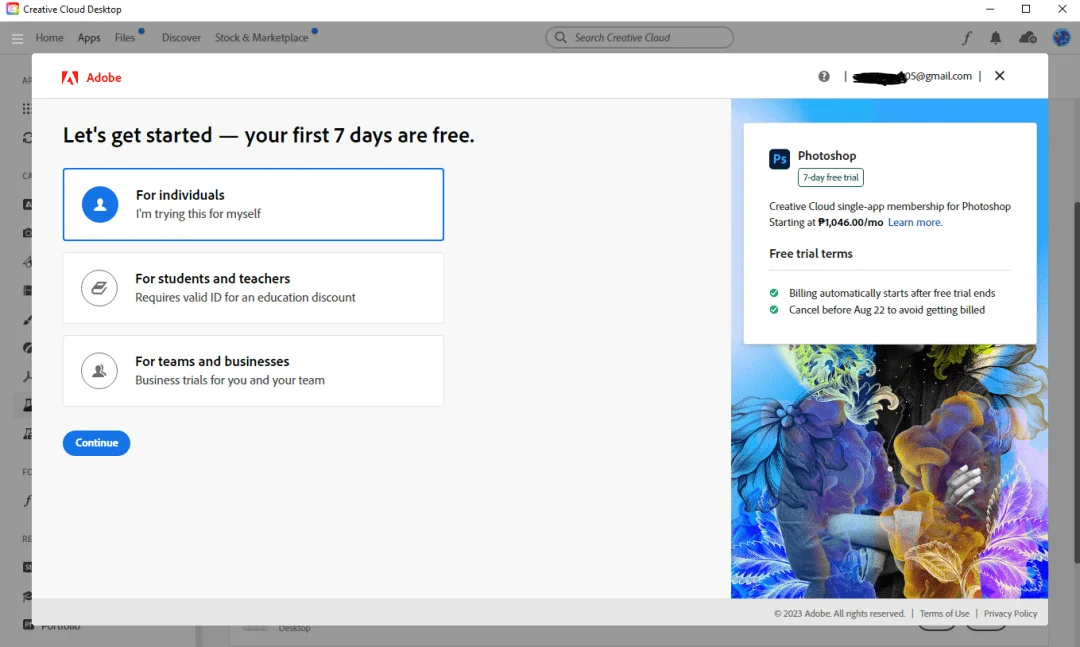Image resolution: width=1080 pixels, height=647 pixels.
Task: Click the help question mark icon
Action: point(824,76)
